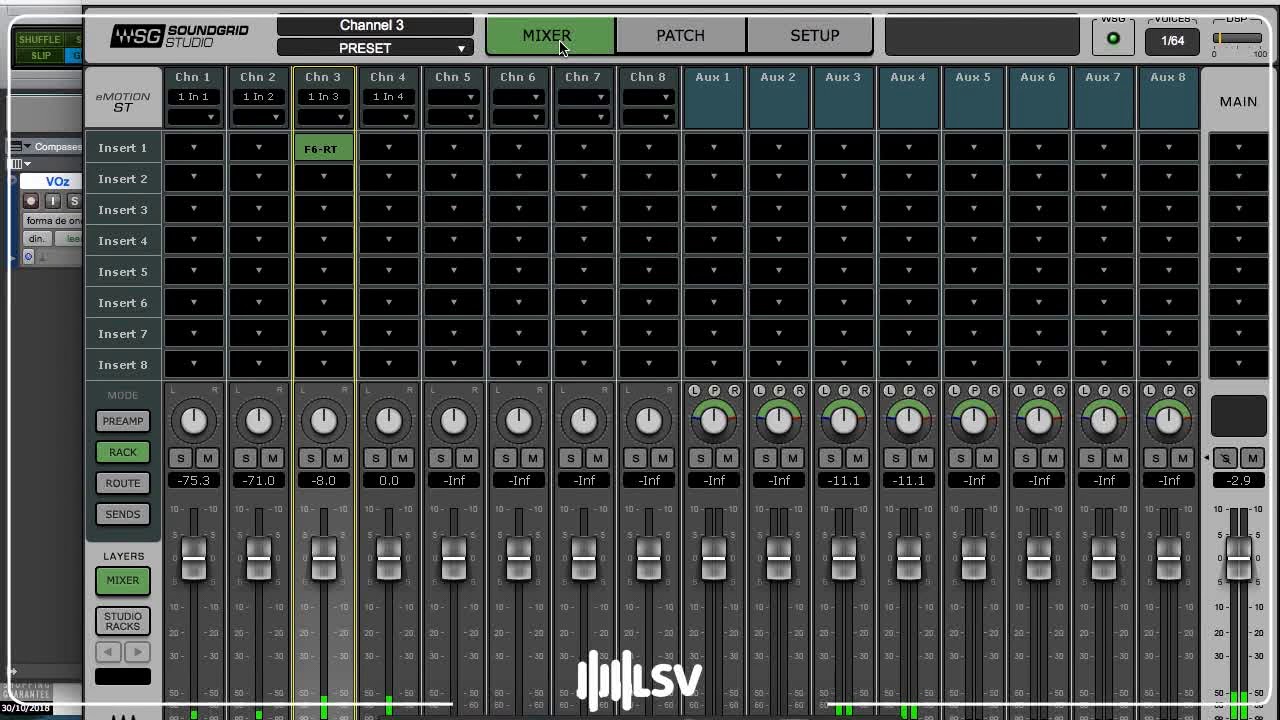Go to next layer with right arrow

point(138,652)
